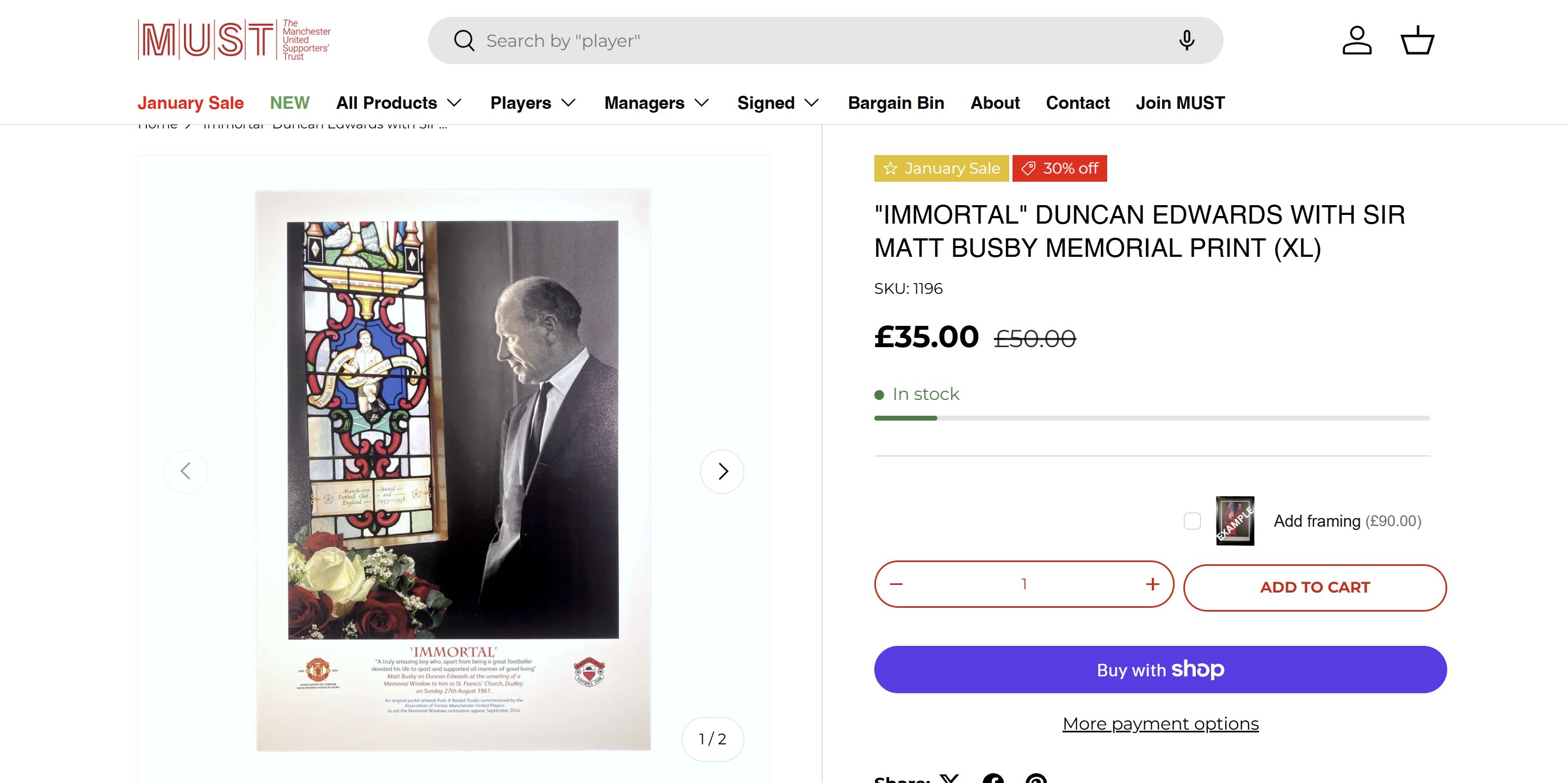Click the ADD TO CART button

1315,588
